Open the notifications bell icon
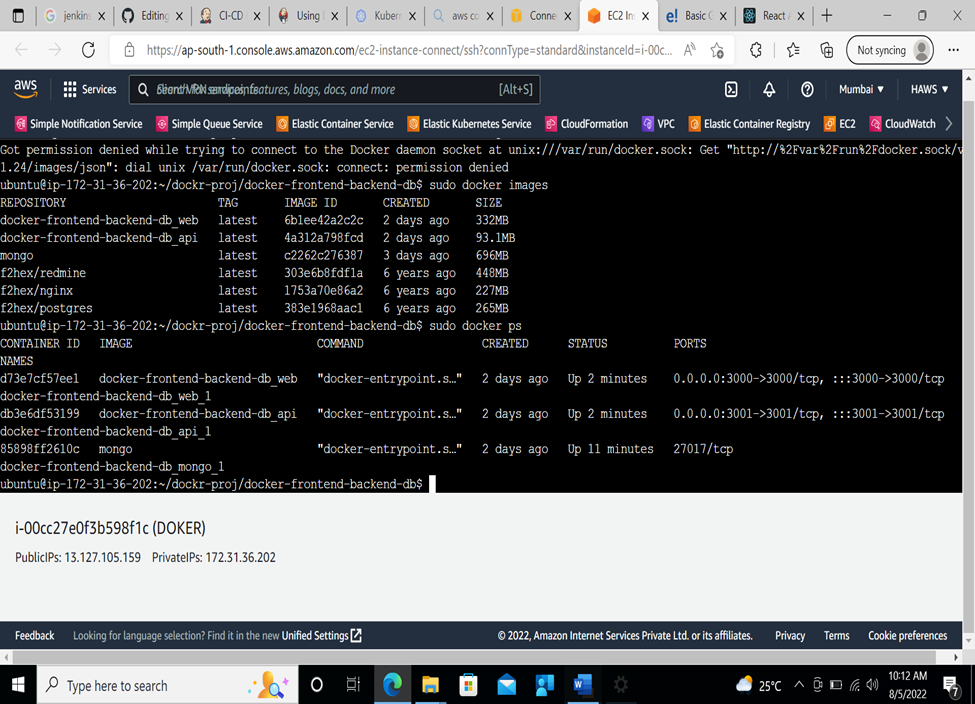Screen dimensions: 975x704 pos(769,89)
